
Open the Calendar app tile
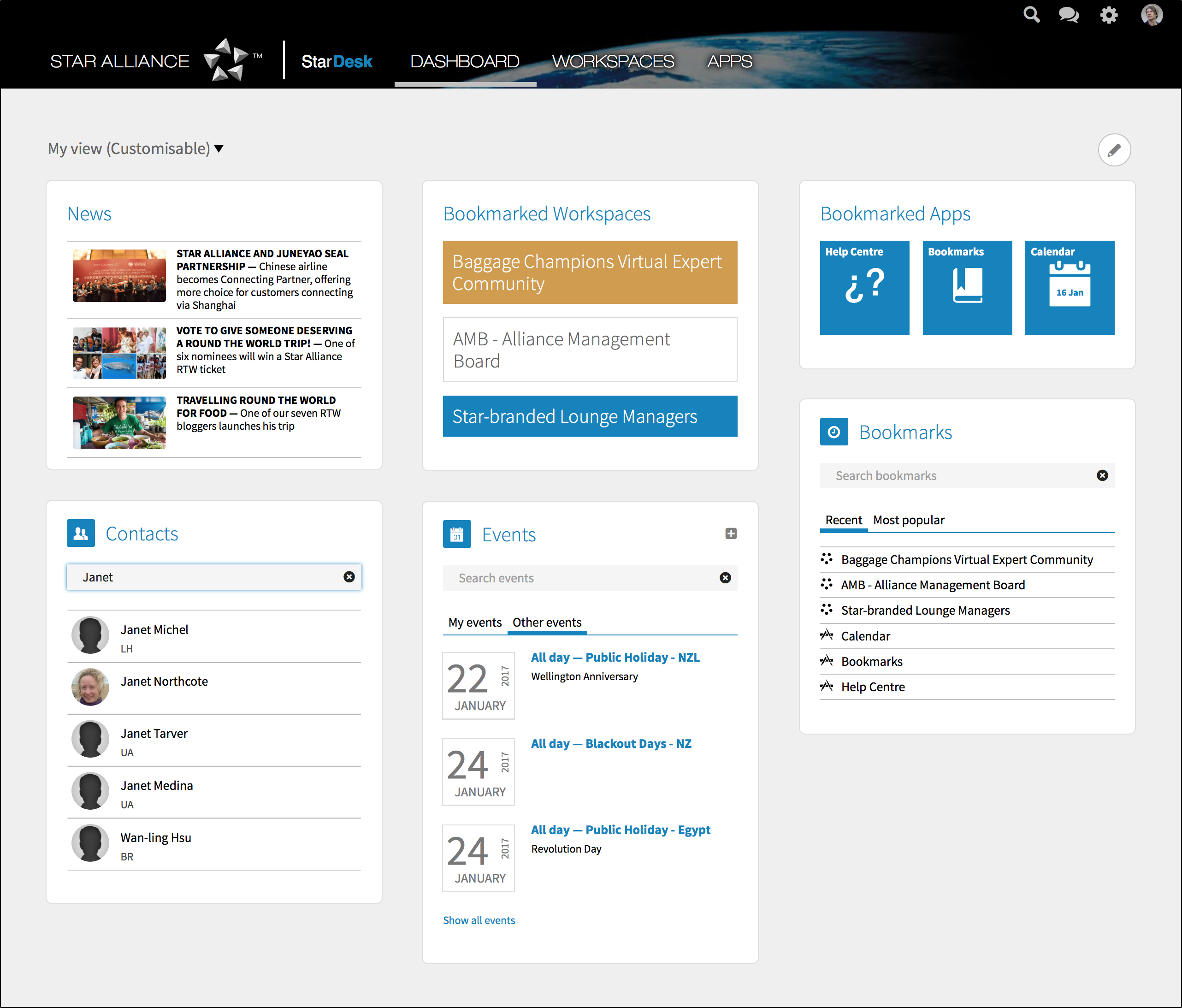[x=1069, y=288]
